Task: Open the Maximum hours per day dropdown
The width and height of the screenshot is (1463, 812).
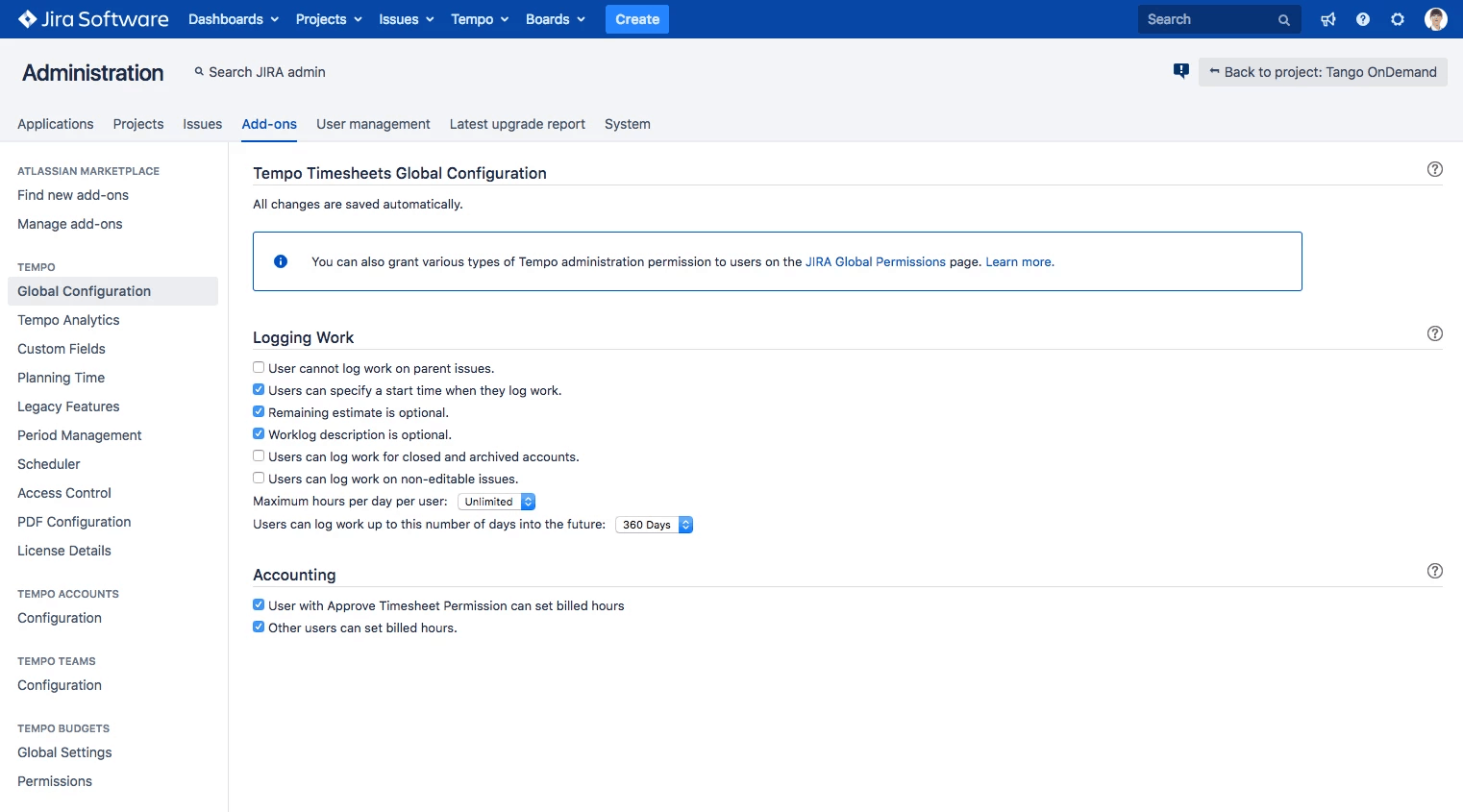Action: click(x=496, y=501)
